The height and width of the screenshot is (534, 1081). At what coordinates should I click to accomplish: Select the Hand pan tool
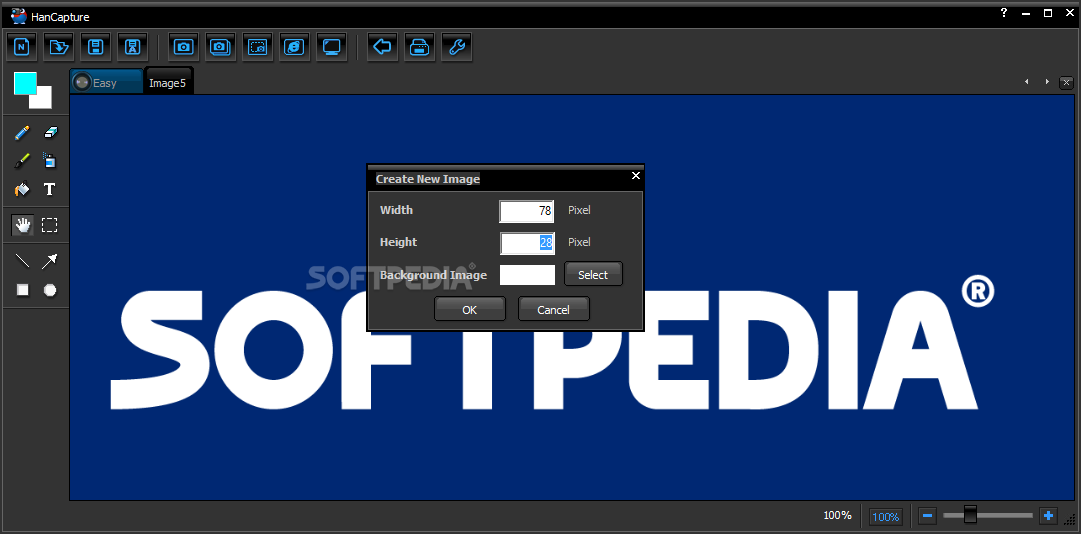23,225
